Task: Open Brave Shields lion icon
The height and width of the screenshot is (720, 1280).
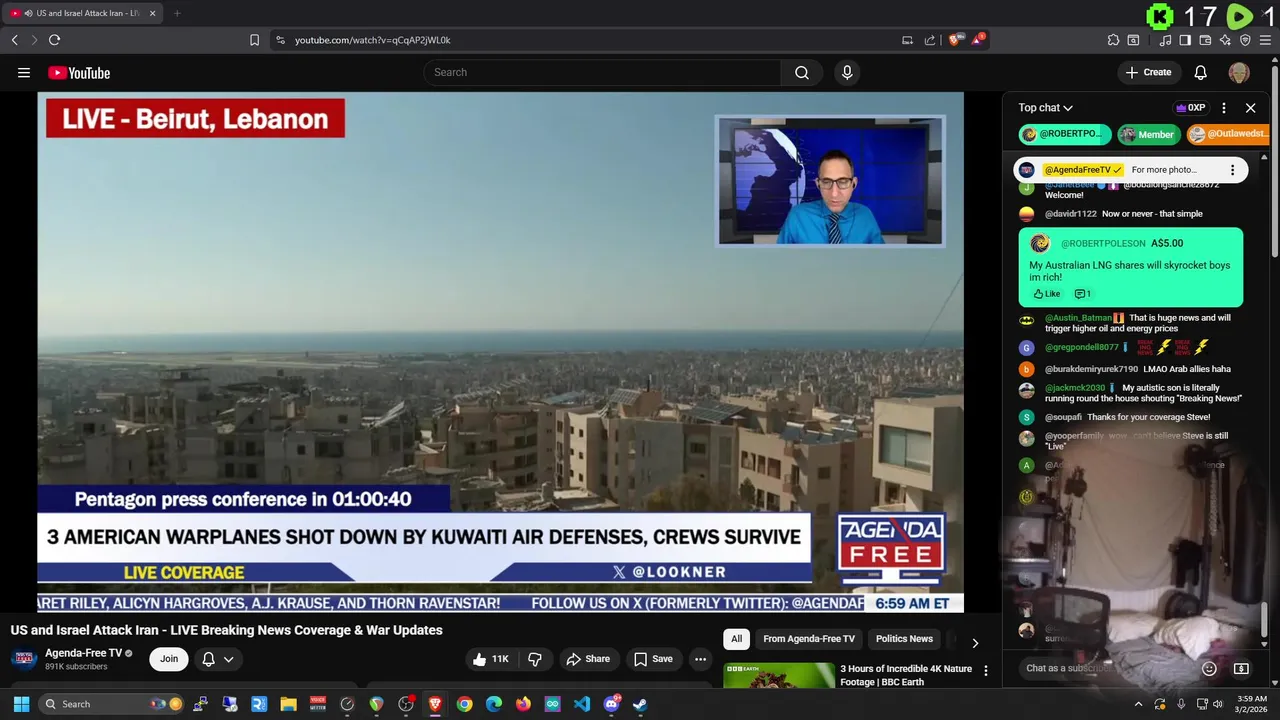Action: (954, 40)
